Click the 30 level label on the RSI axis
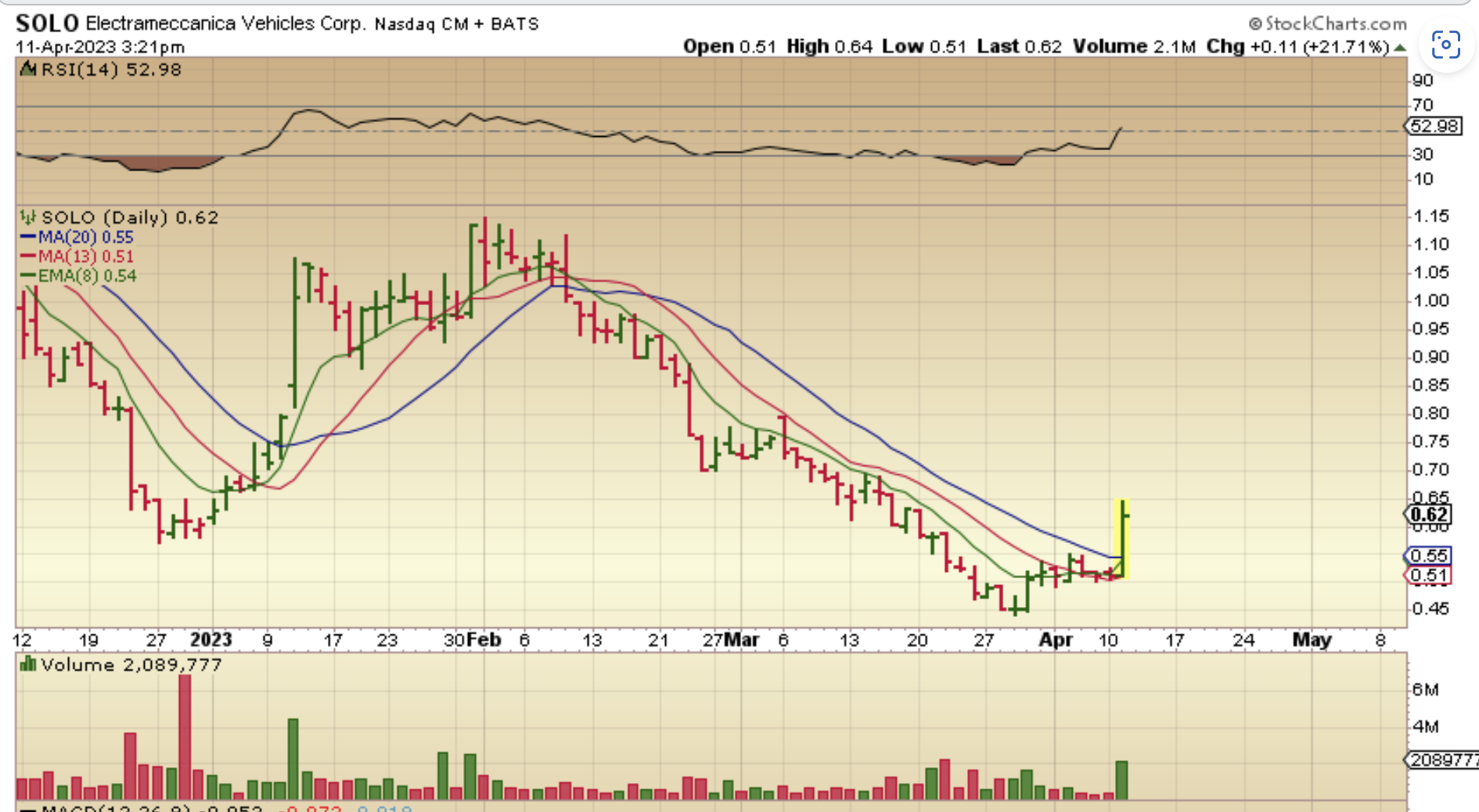The height and width of the screenshot is (812, 1479). tap(1423, 154)
